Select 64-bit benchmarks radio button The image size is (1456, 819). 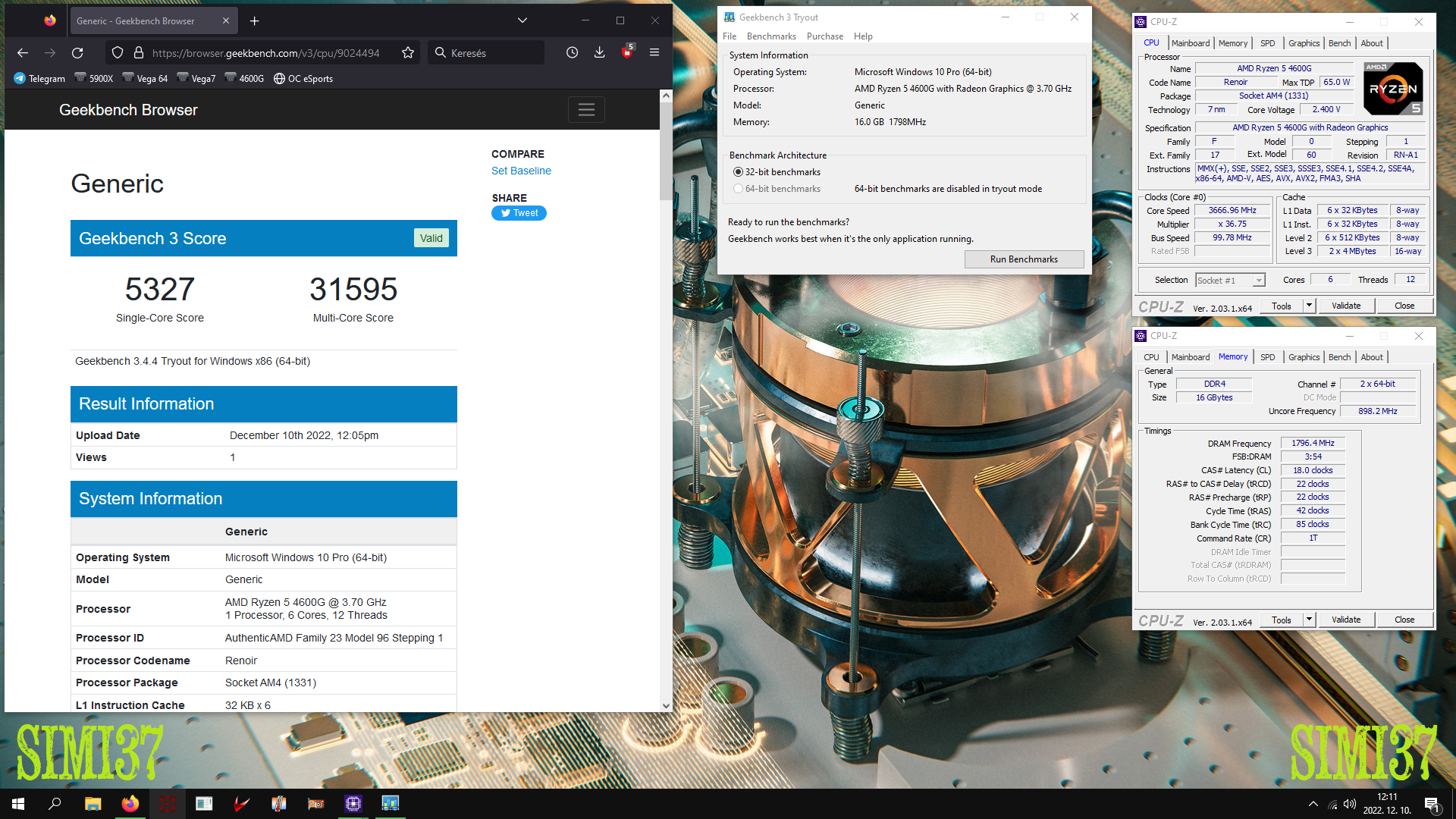(738, 189)
